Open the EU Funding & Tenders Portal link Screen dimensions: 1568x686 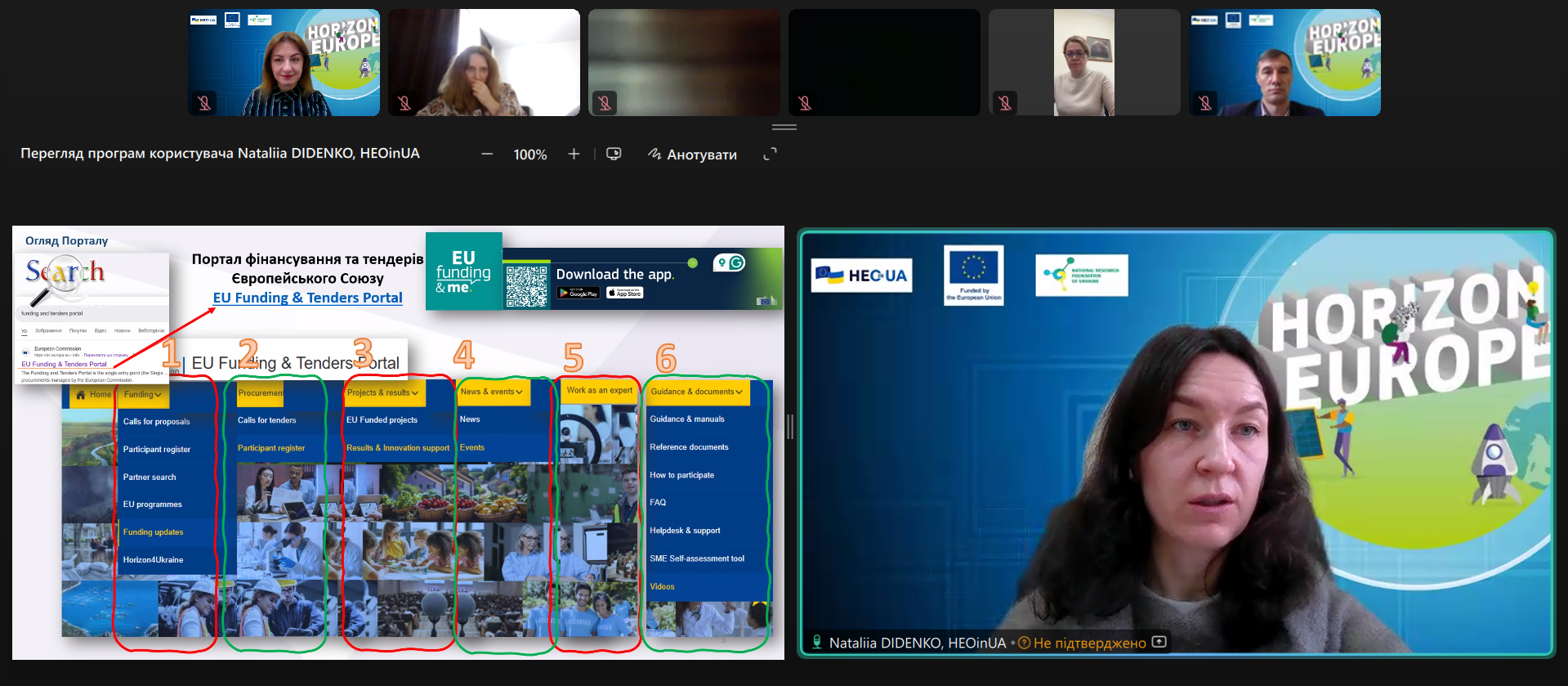click(307, 298)
